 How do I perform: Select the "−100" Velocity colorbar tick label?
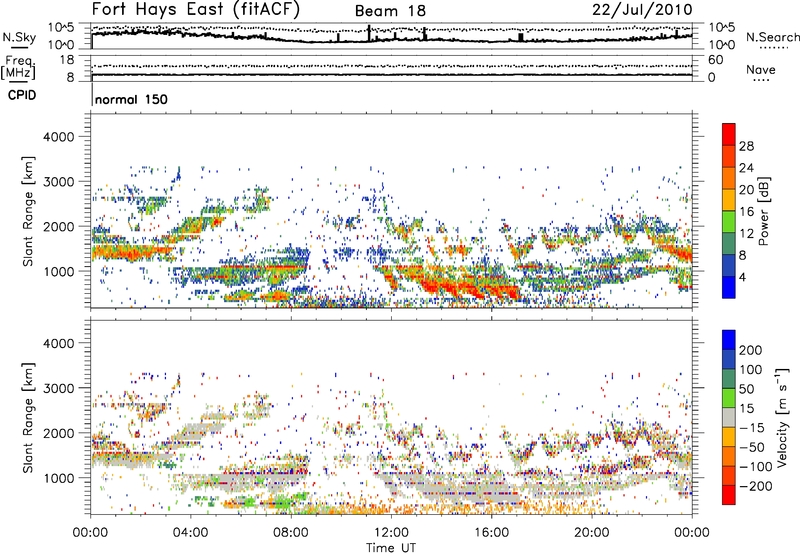point(756,467)
